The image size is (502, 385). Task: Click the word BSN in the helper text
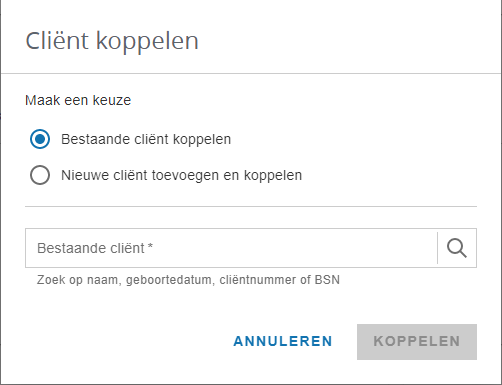point(327,280)
